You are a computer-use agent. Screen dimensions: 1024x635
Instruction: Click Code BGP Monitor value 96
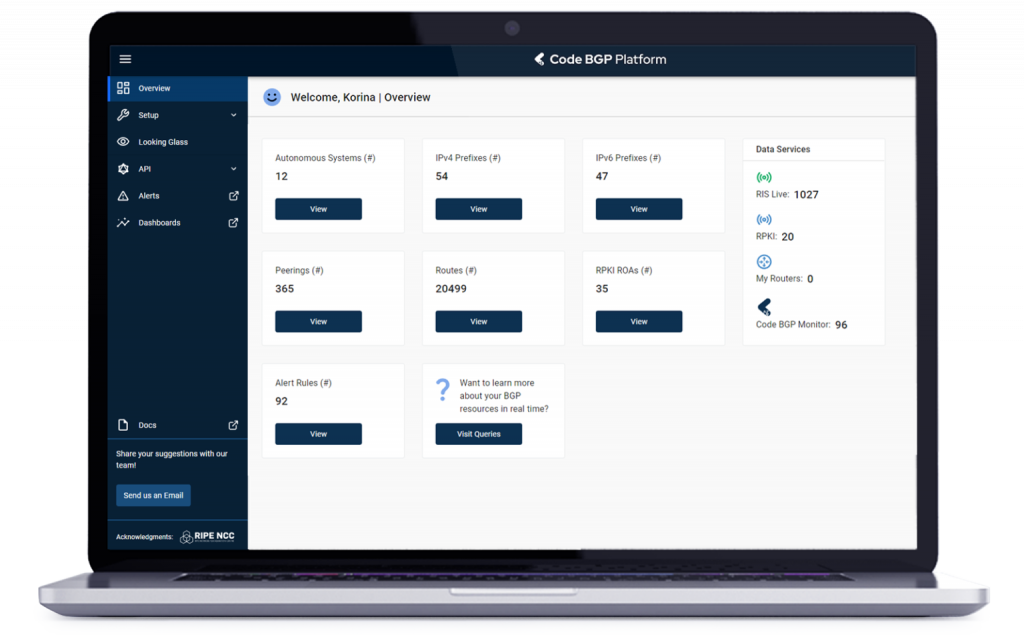tap(841, 325)
